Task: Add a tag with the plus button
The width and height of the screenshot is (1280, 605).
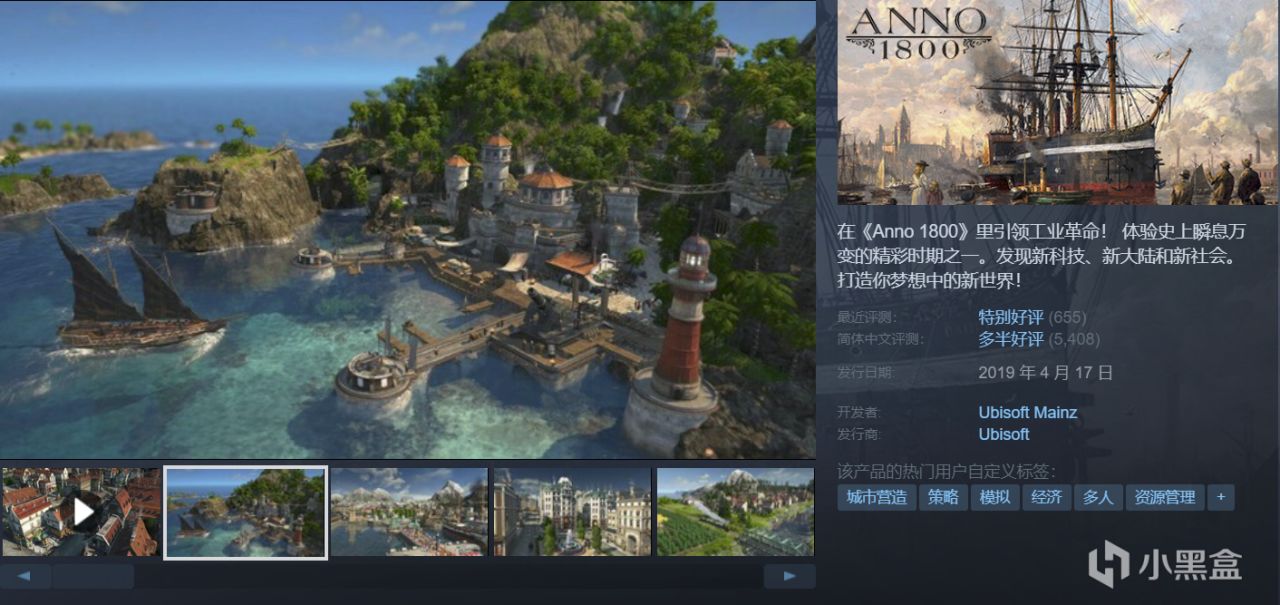Action: point(1221,497)
